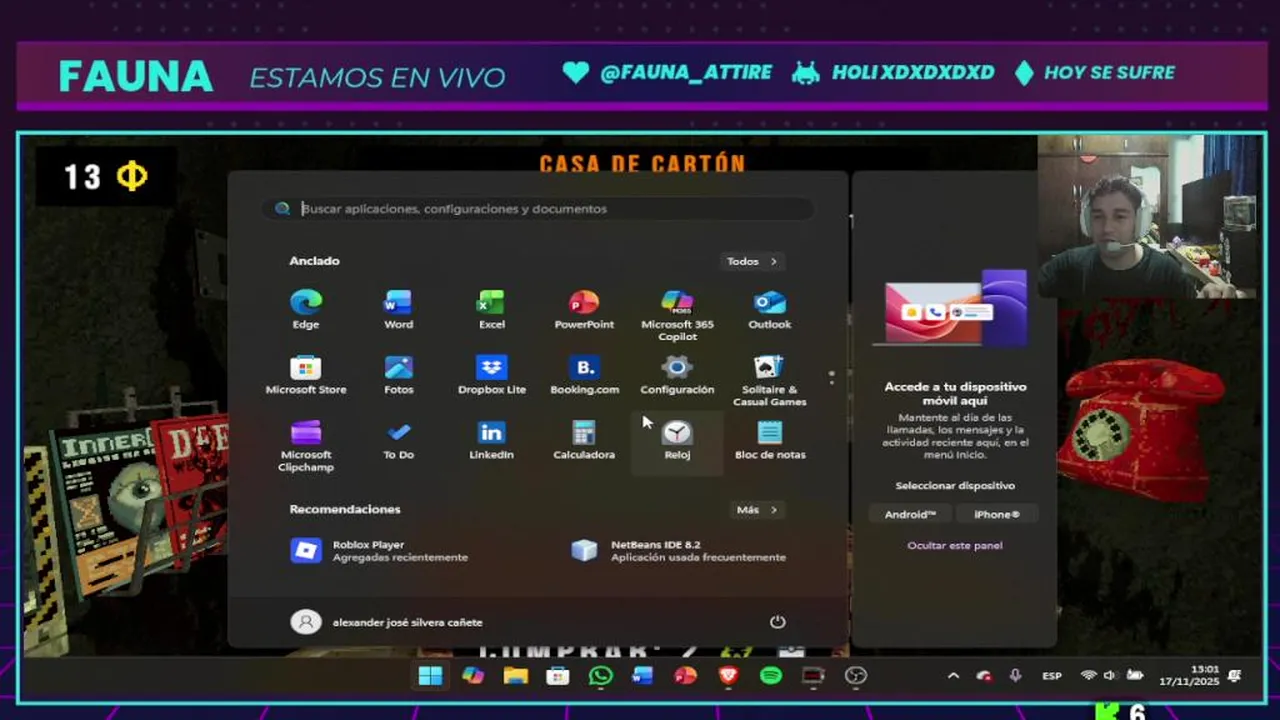Open Outlook pinned app
This screenshot has height=720, width=1280.
pyautogui.click(x=769, y=309)
